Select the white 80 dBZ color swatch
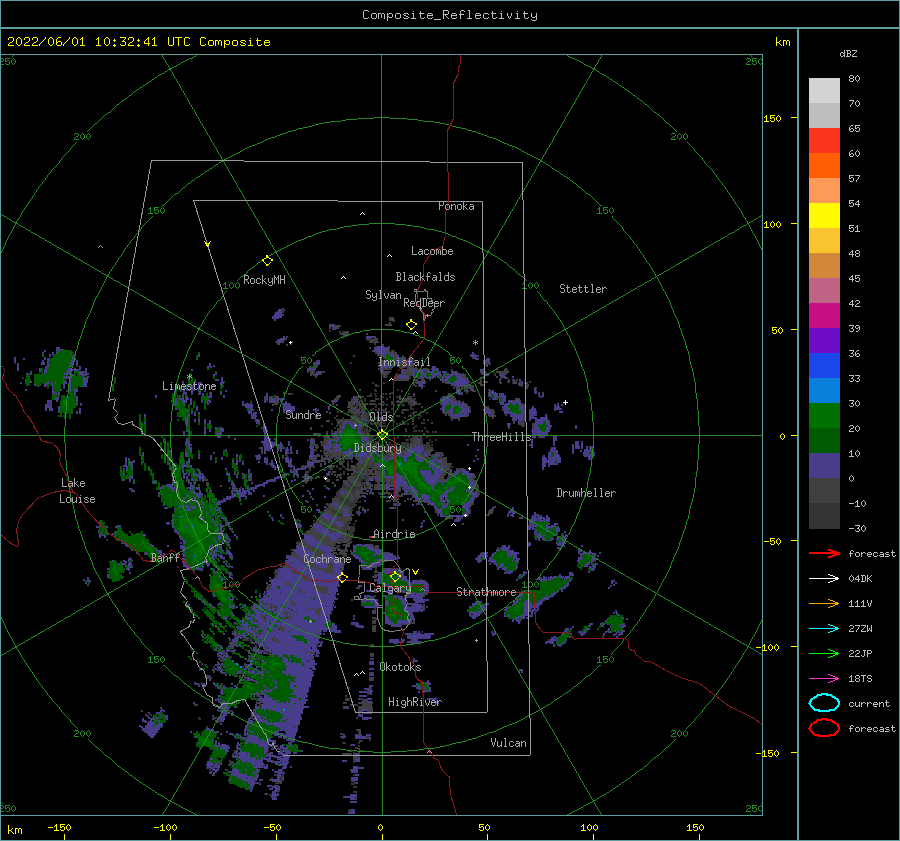The image size is (900, 841). pos(824,90)
